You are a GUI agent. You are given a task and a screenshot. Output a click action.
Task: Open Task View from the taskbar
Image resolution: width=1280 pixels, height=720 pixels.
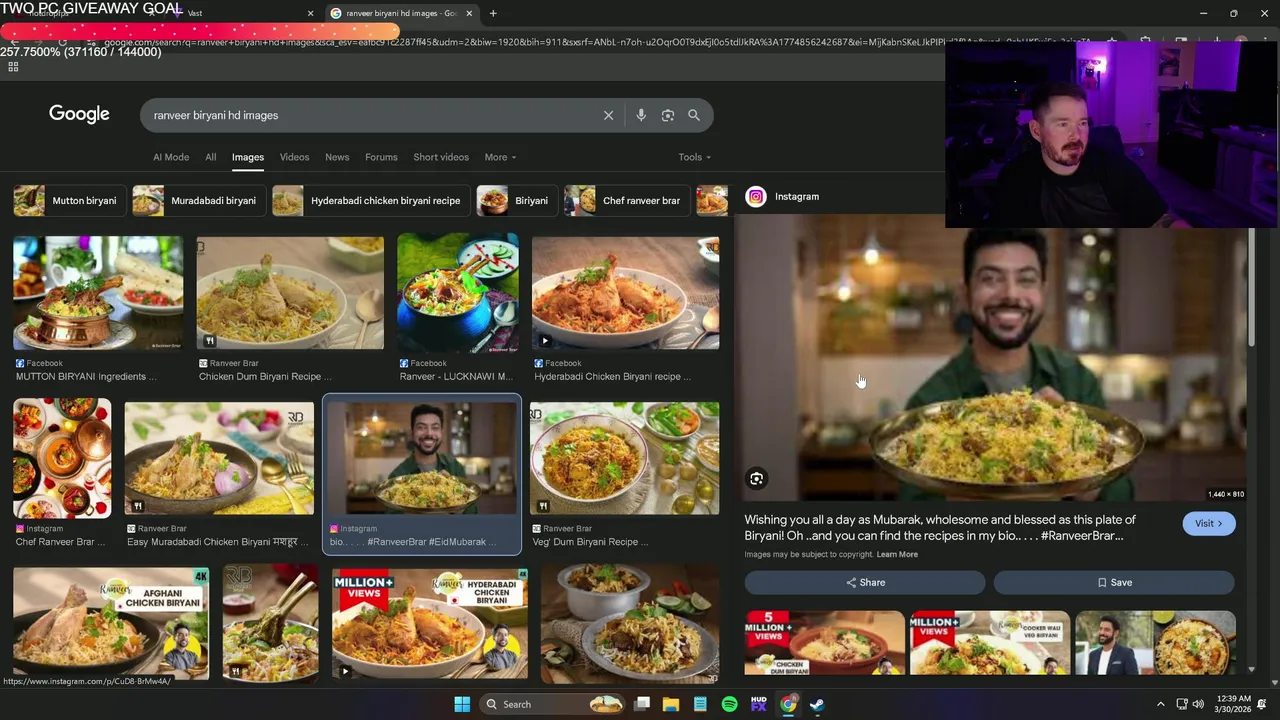coord(642,704)
